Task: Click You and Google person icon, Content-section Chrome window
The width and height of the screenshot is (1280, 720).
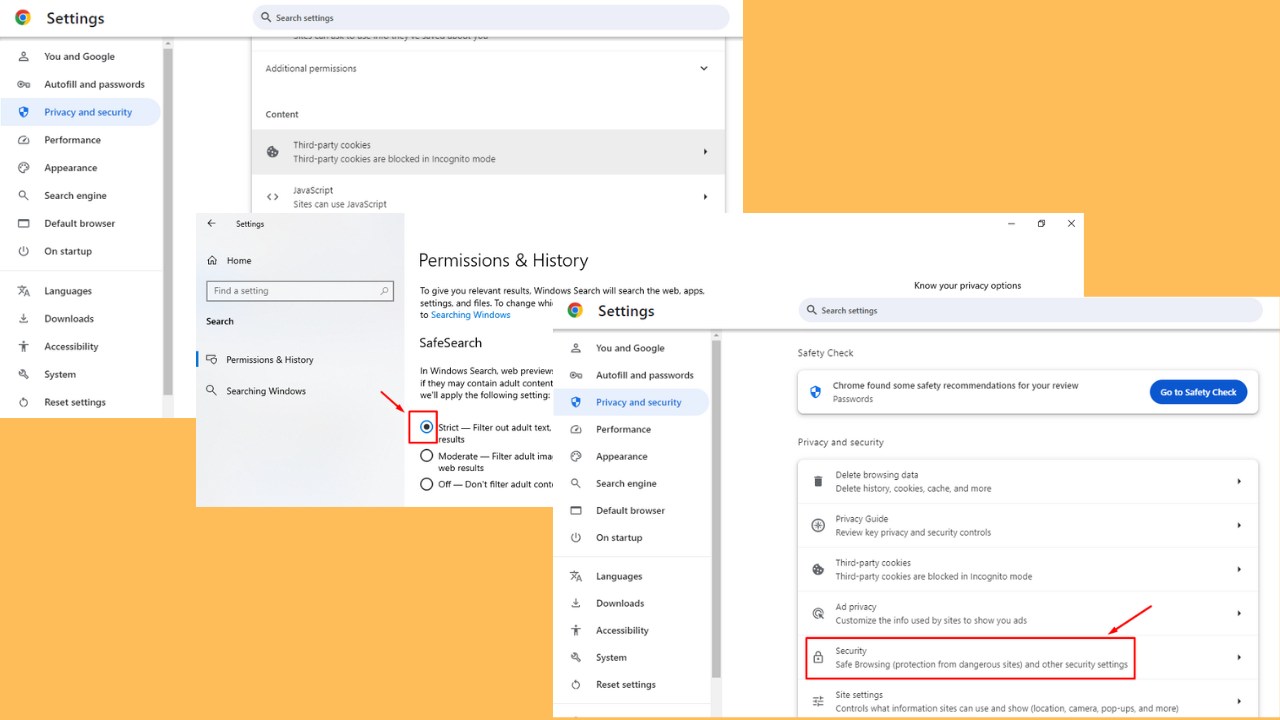Action: pos(24,57)
